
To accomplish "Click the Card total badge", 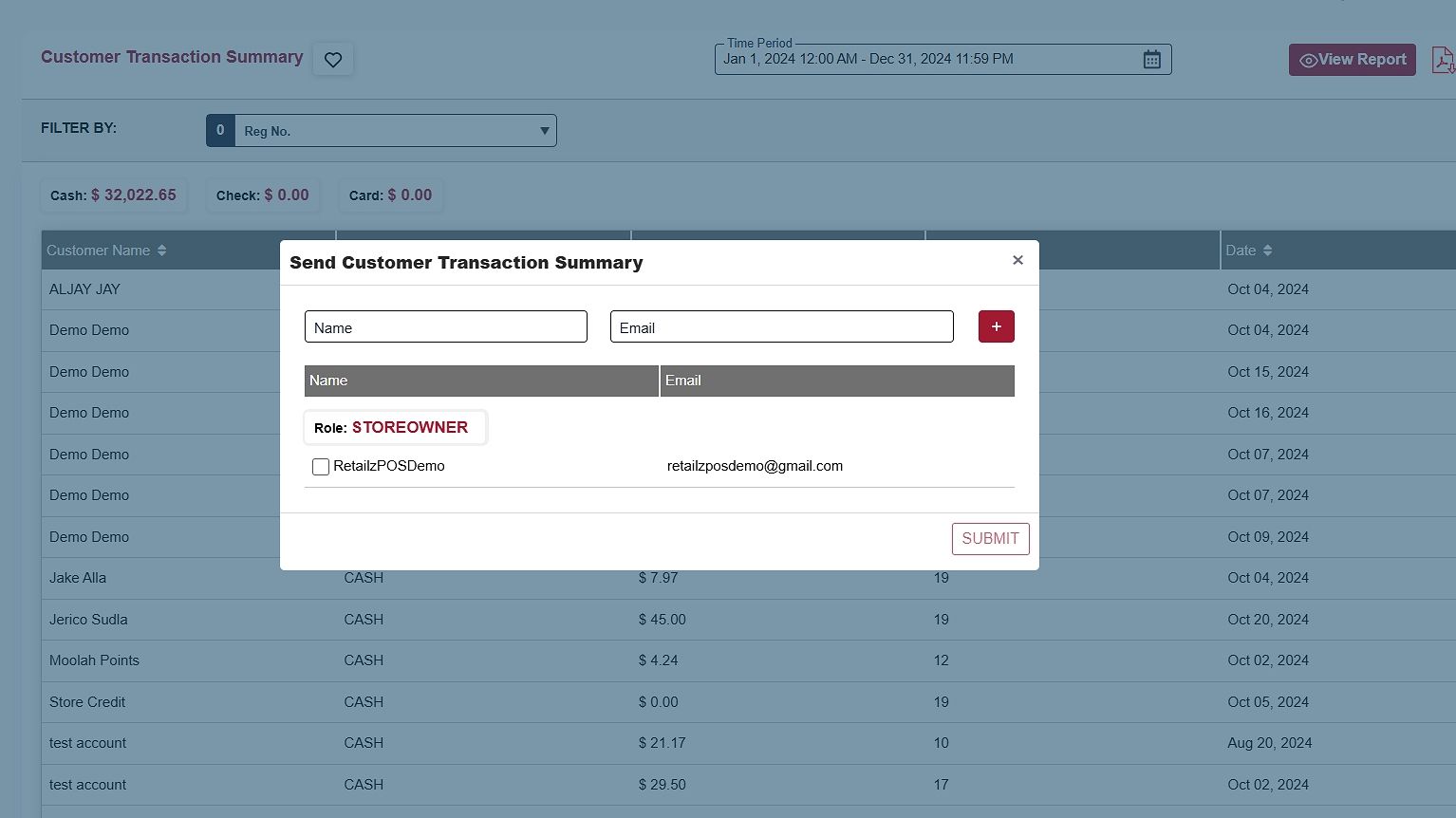I will (x=390, y=195).
